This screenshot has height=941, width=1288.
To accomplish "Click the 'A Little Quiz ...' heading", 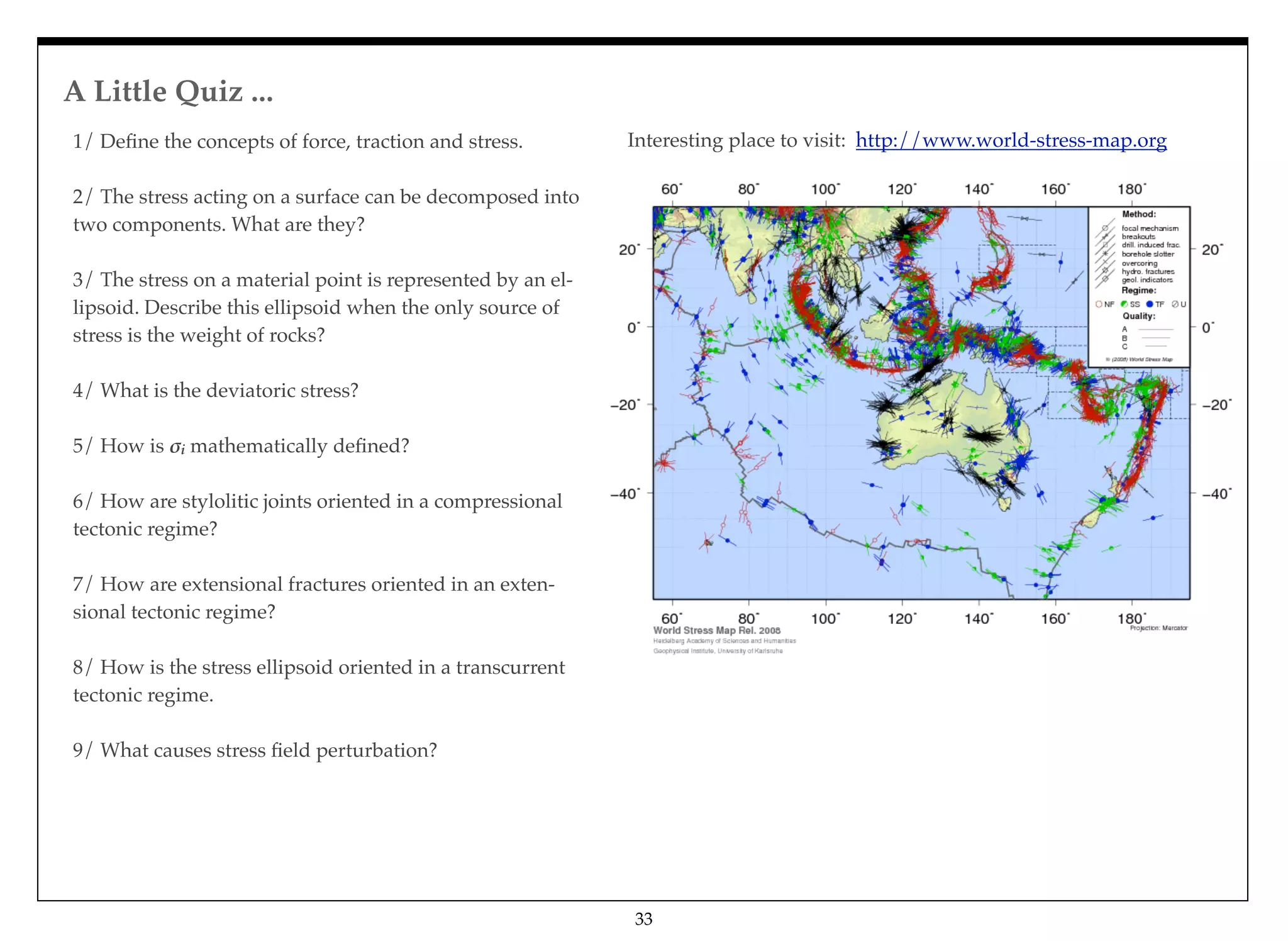I will coord(169,92).
